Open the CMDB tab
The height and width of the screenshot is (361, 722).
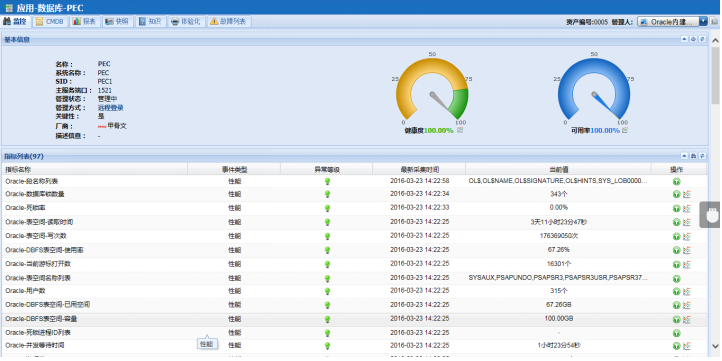50,22
